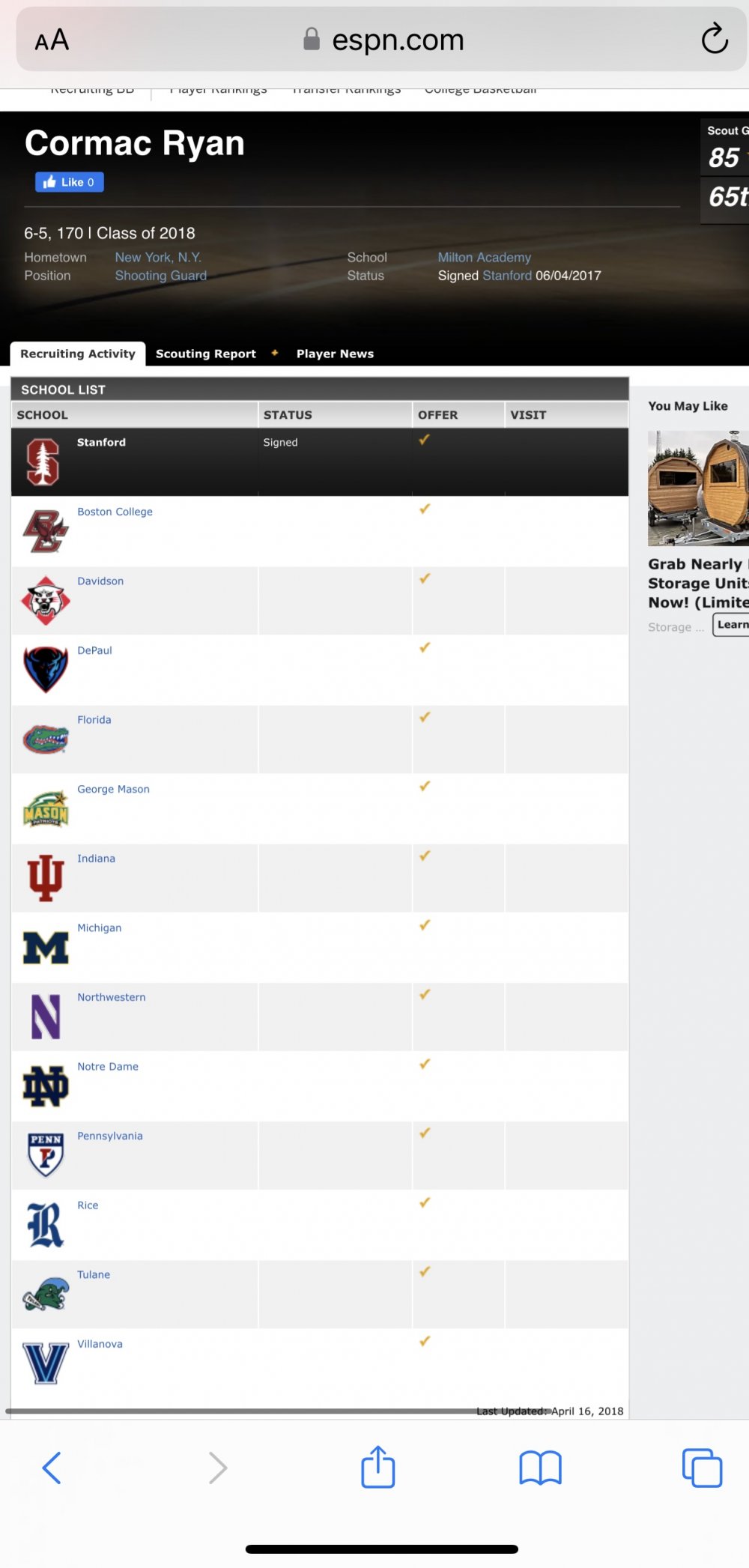Click the Michigan block M logo
This screenshot has width=749, height=1568.
(x=46, y=948)
